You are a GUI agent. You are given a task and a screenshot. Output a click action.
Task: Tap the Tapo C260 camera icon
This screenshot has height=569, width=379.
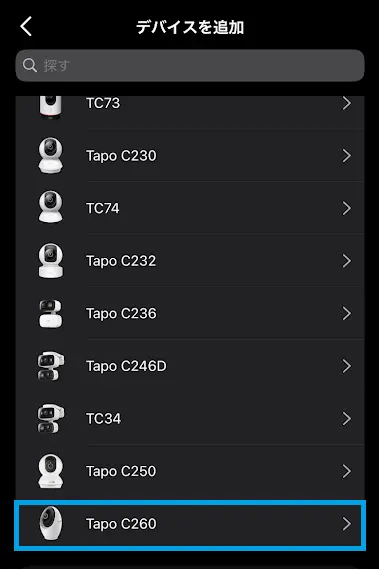(50, 523)
